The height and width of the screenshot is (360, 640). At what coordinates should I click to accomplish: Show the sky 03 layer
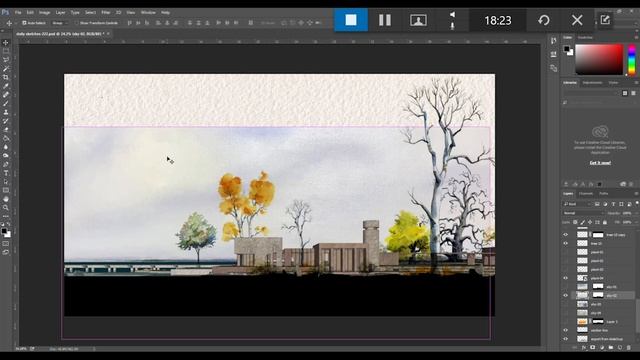click(566, 304)
